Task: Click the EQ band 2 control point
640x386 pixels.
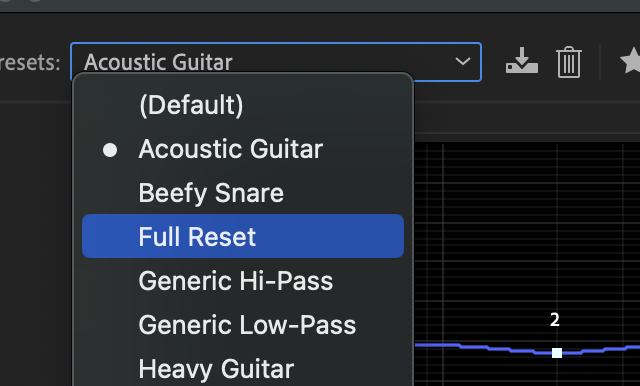Action: [557, 353]
